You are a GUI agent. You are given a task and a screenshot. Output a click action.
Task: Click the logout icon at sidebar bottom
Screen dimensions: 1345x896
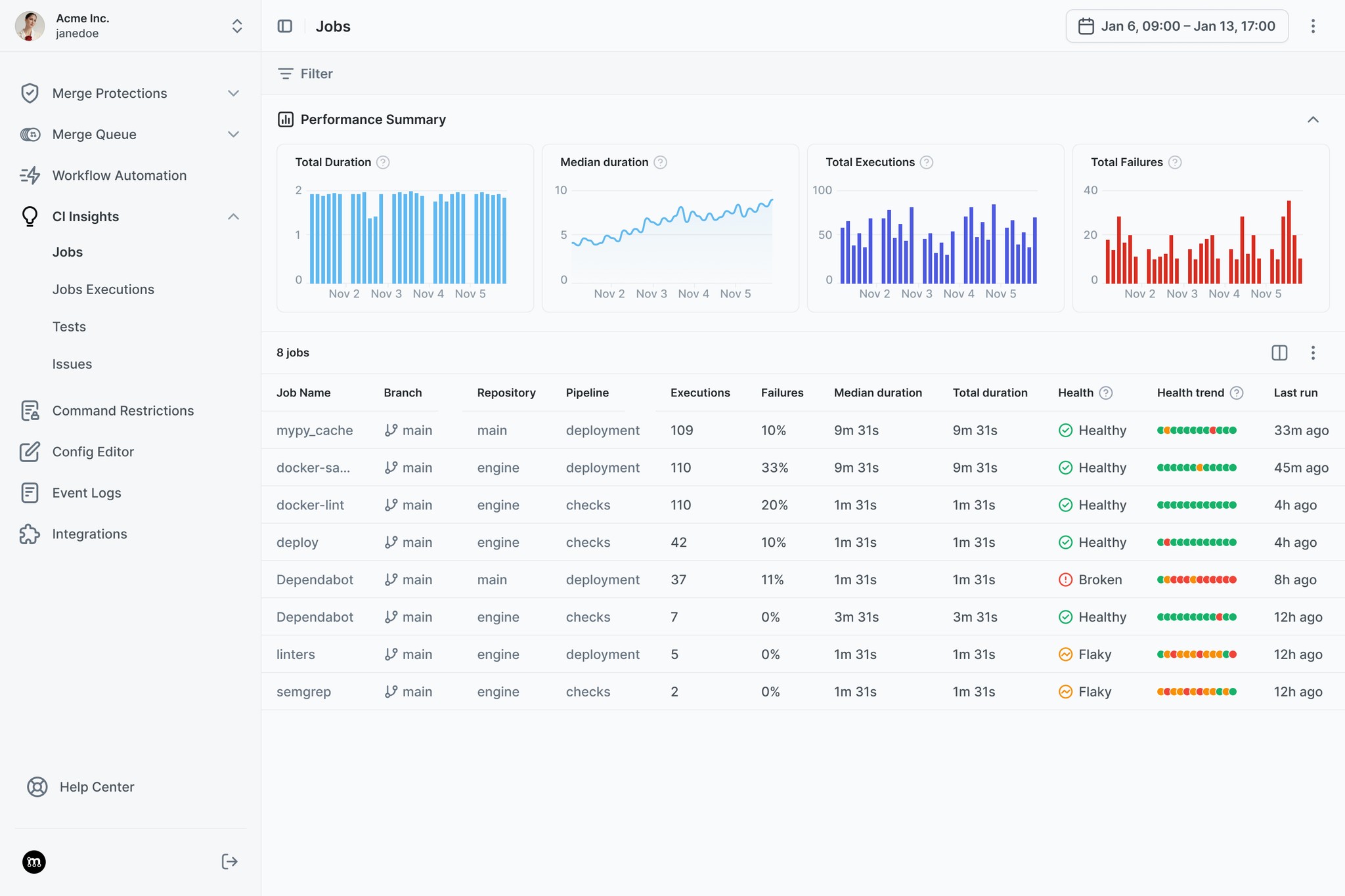coord(229,861)
